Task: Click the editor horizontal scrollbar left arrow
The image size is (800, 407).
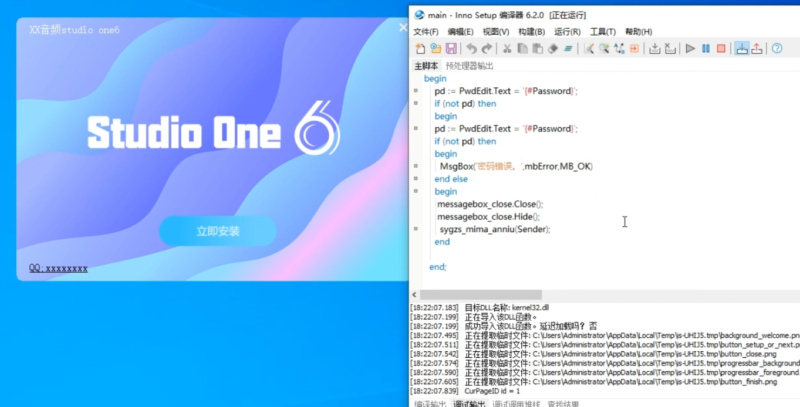Action: point(414,295)
